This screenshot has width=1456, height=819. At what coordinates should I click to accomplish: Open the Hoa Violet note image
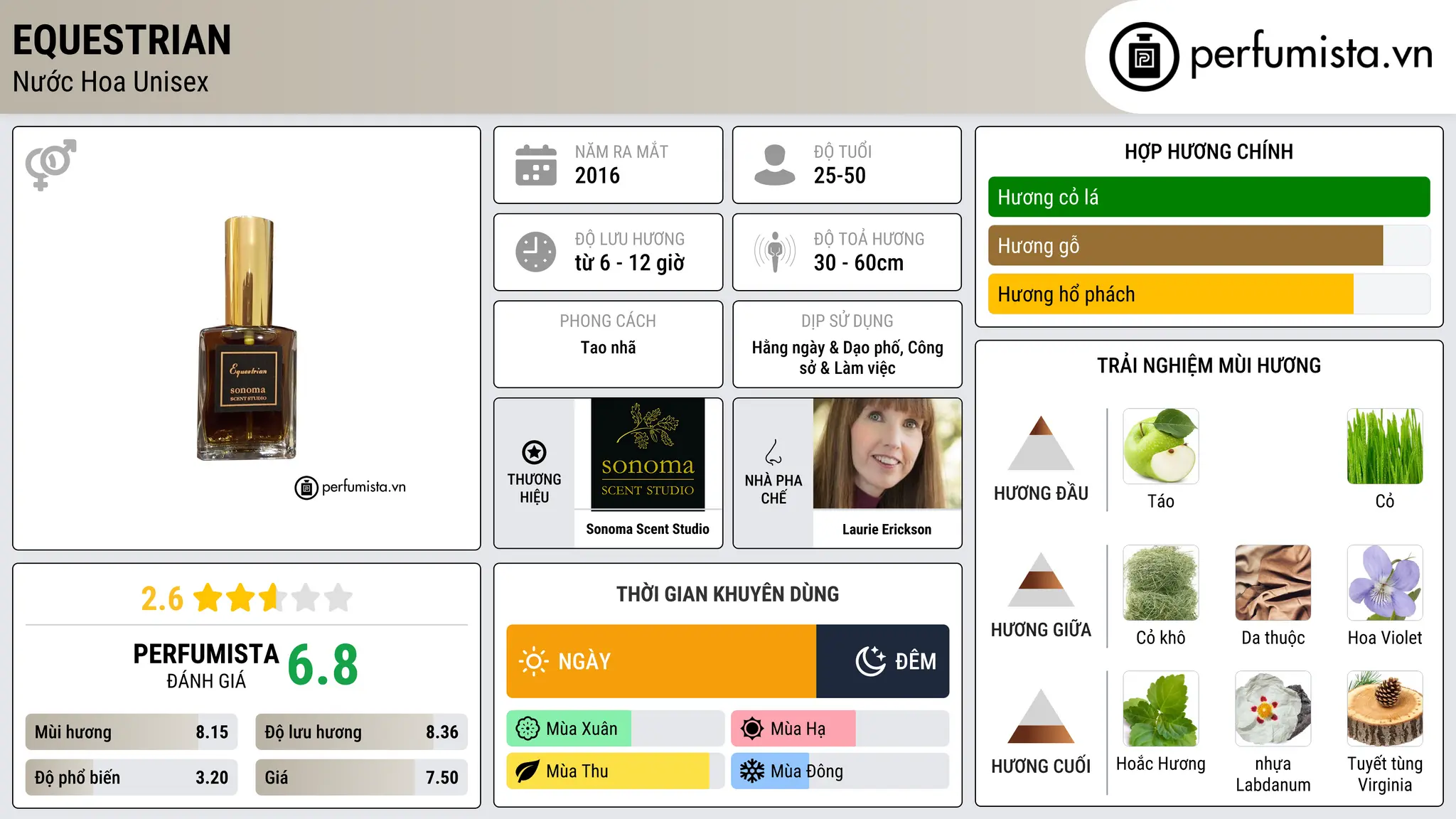pyautogui.click(x=1385, y=583)
